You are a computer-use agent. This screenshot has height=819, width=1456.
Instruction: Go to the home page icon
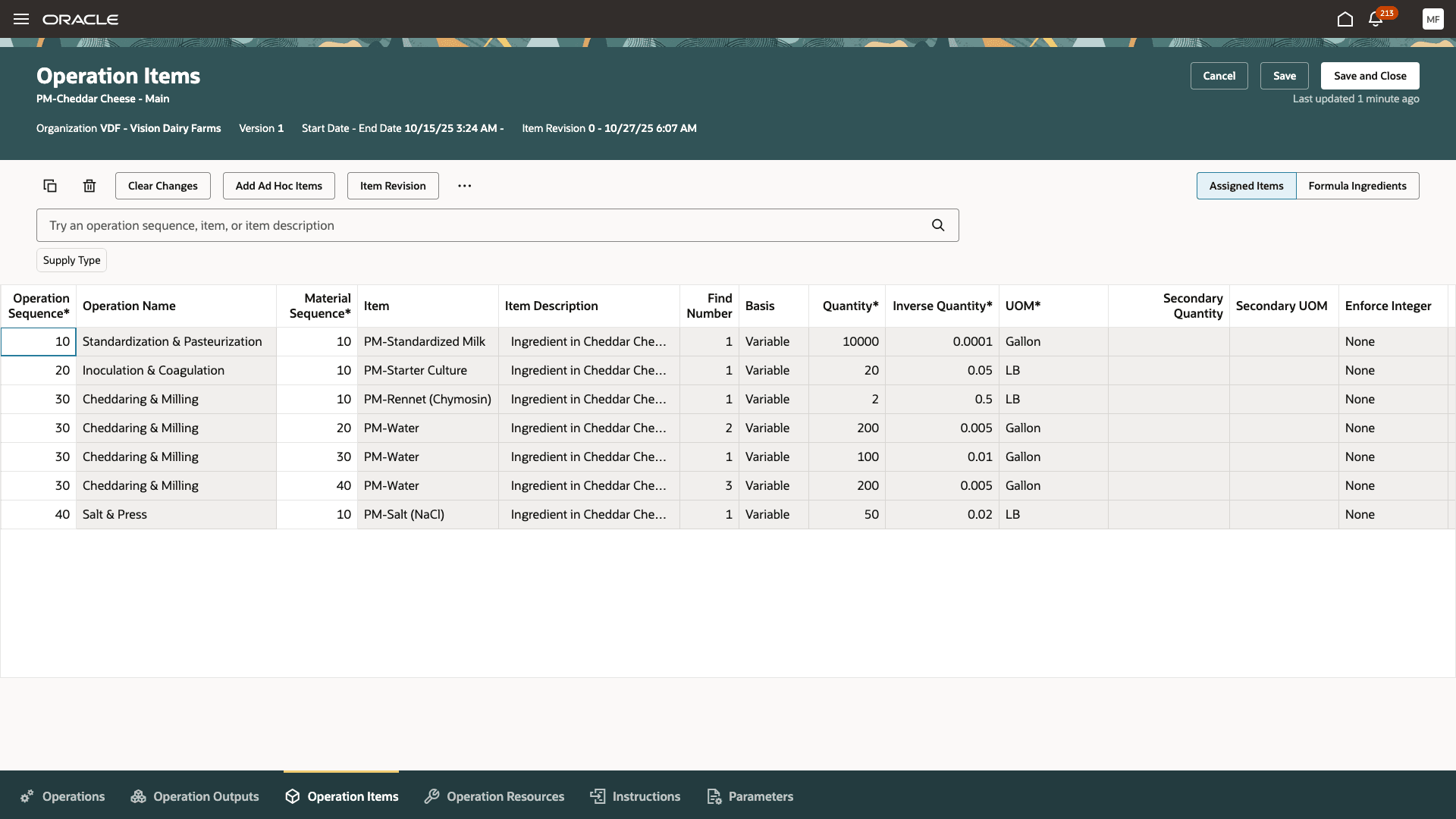click(1345, 19)
